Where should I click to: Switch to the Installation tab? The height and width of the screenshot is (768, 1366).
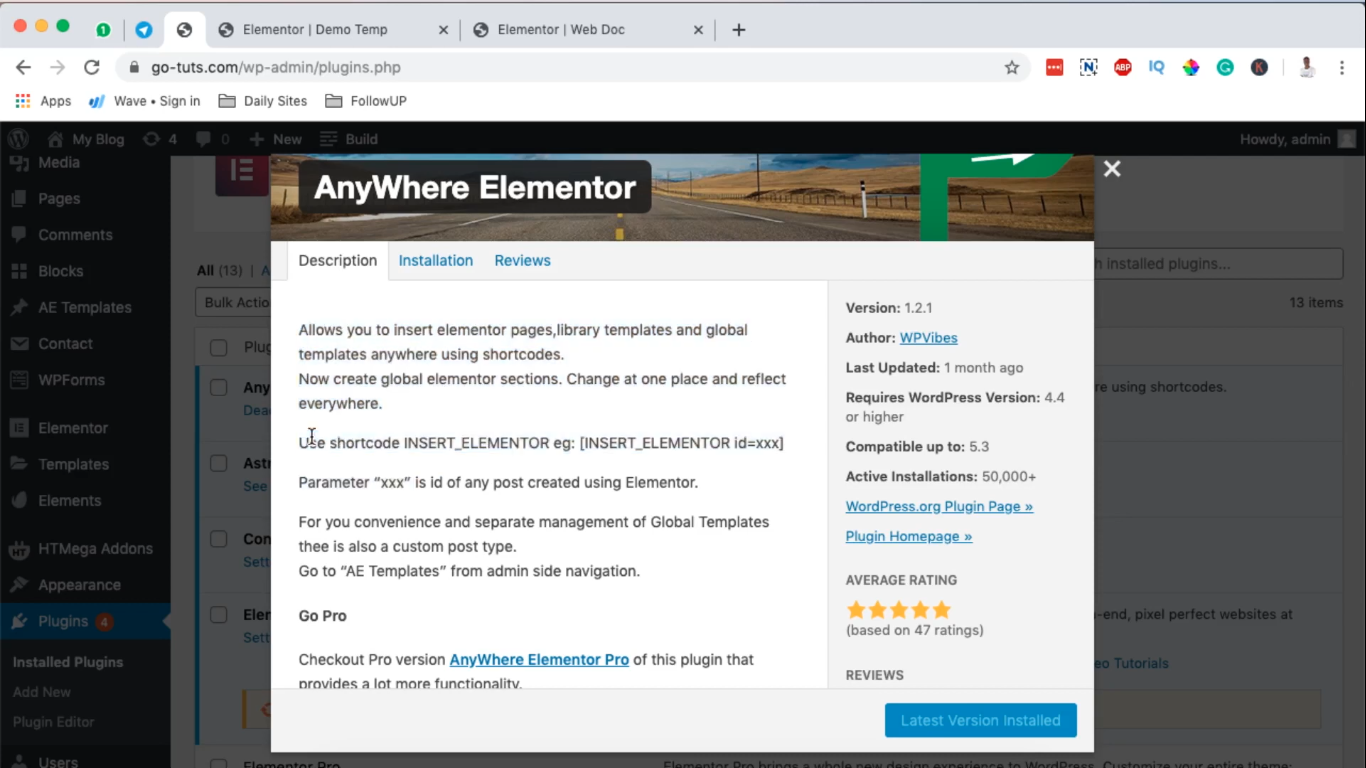click(x=436, y=260)
